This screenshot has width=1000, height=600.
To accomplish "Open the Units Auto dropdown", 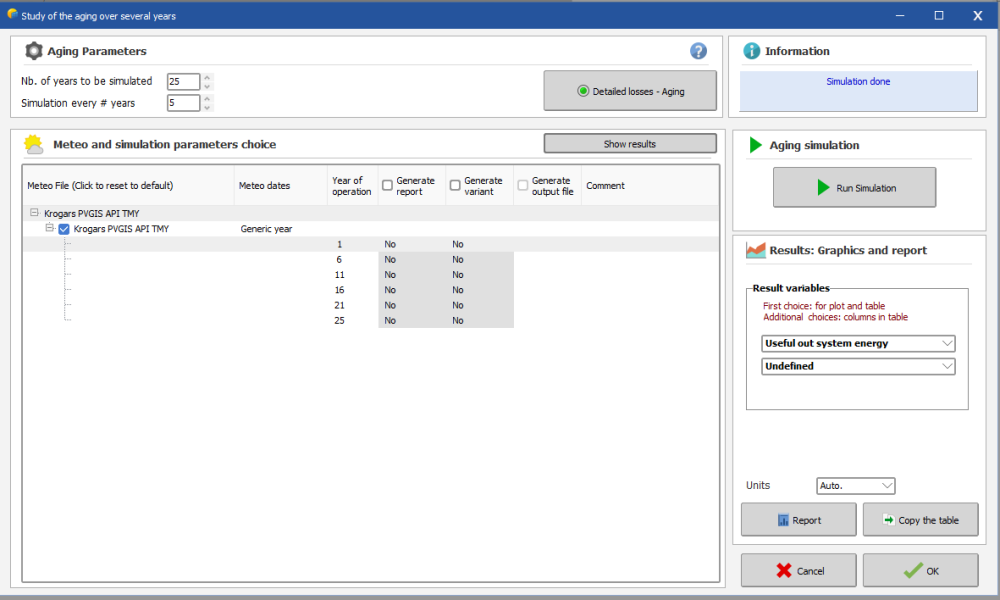I will click(x=855, y=485).
